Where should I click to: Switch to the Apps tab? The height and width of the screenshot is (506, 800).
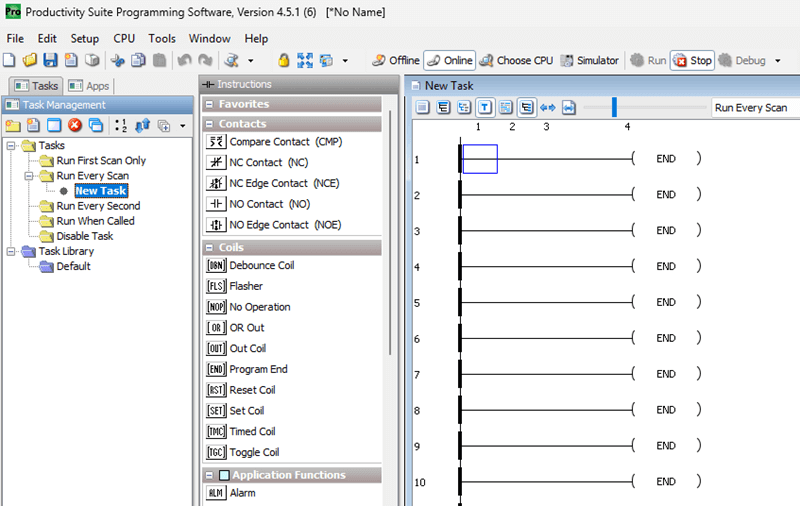[89, 86]
